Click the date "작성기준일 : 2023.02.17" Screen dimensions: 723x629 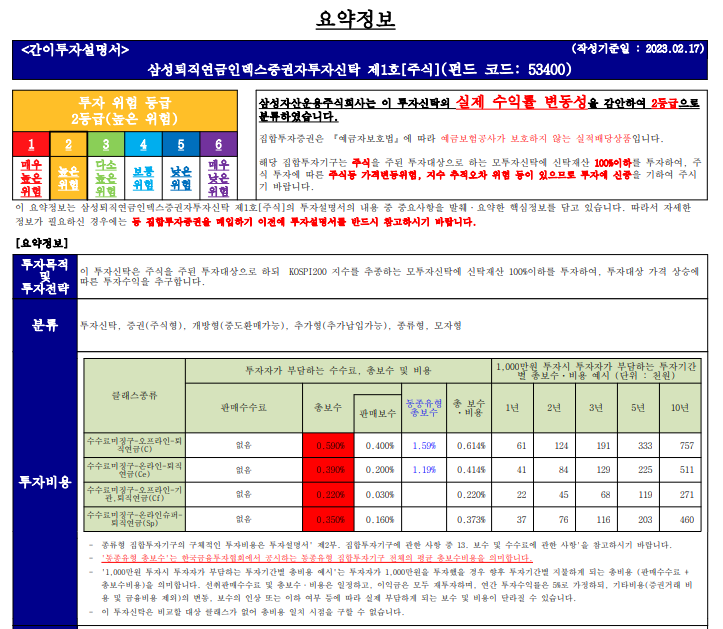(638, 48)
